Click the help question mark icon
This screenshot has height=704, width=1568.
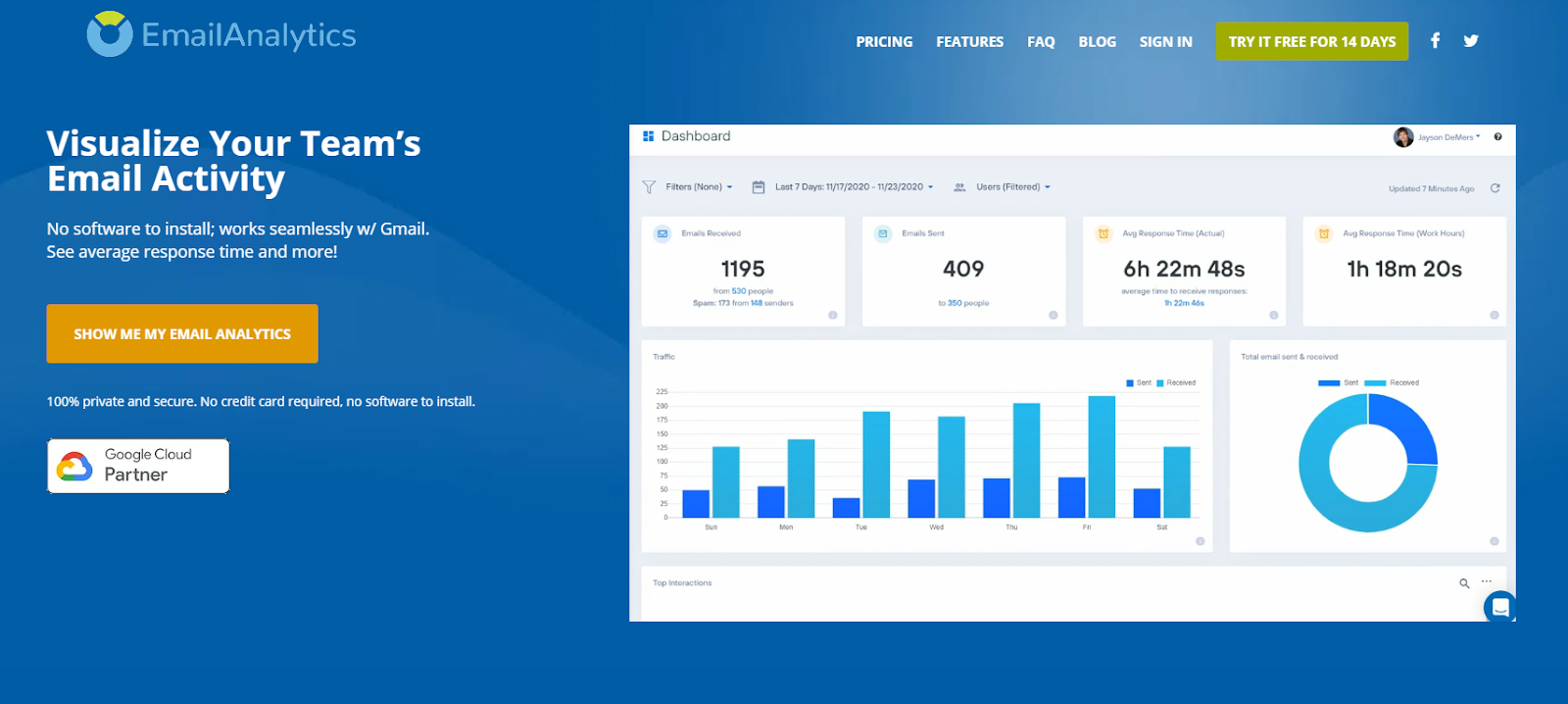[x=1497, y=137]
